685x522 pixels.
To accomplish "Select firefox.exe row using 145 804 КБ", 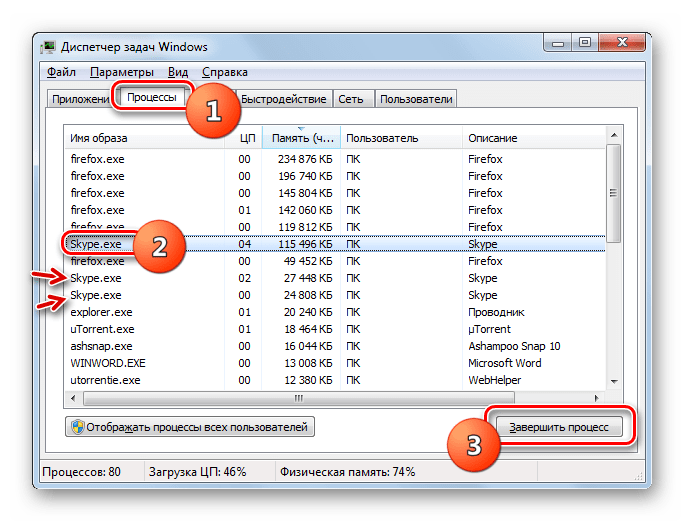I will (335, 193).
